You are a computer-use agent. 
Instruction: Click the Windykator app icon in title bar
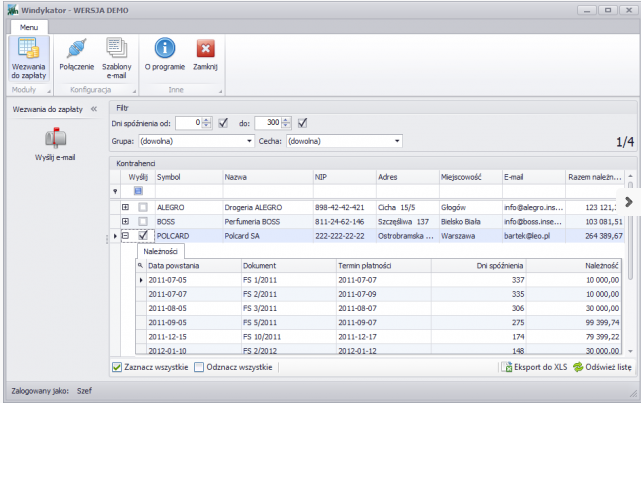coord(13,10)
